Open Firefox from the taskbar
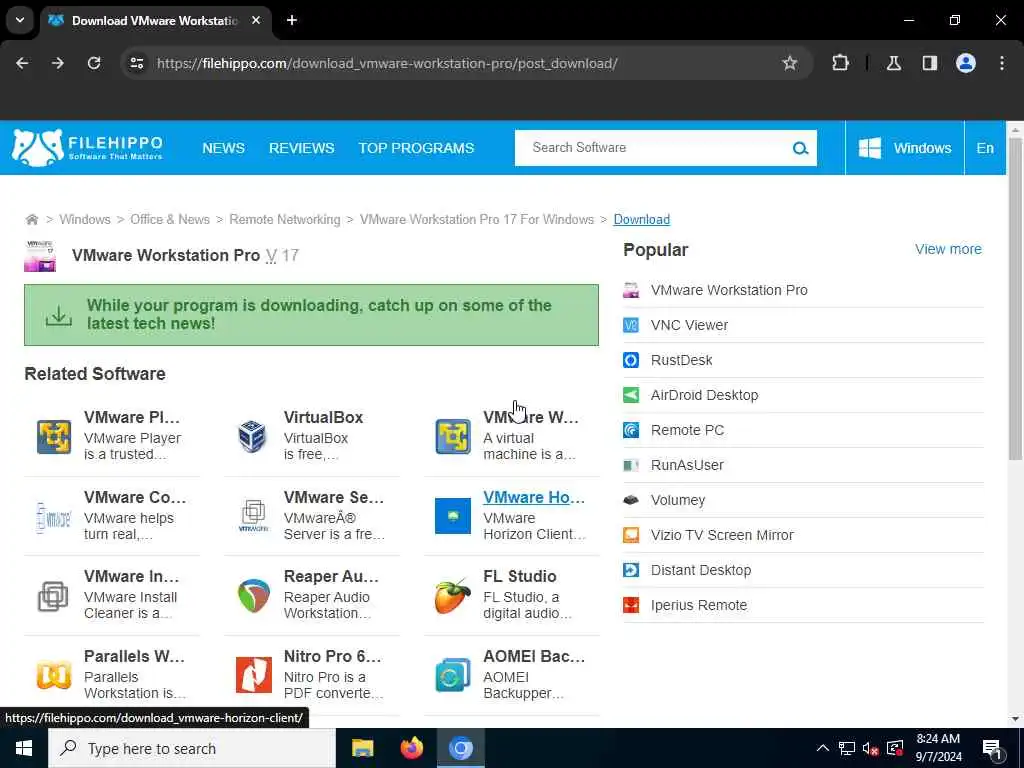The height and width of the screenshot is (768, 1024). (x=411, y=748)
